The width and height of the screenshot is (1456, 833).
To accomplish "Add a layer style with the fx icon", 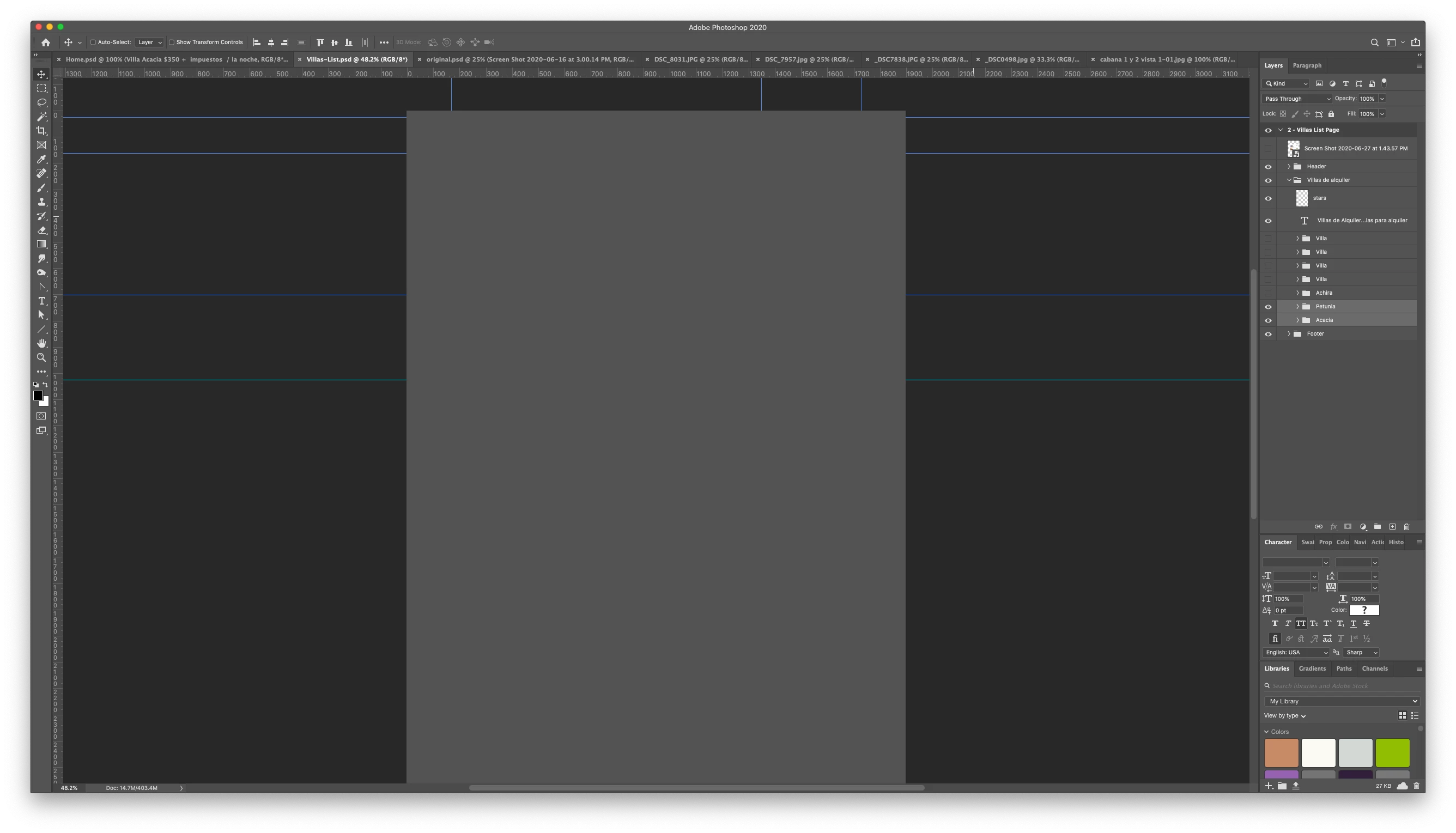I will (1333, 527).
